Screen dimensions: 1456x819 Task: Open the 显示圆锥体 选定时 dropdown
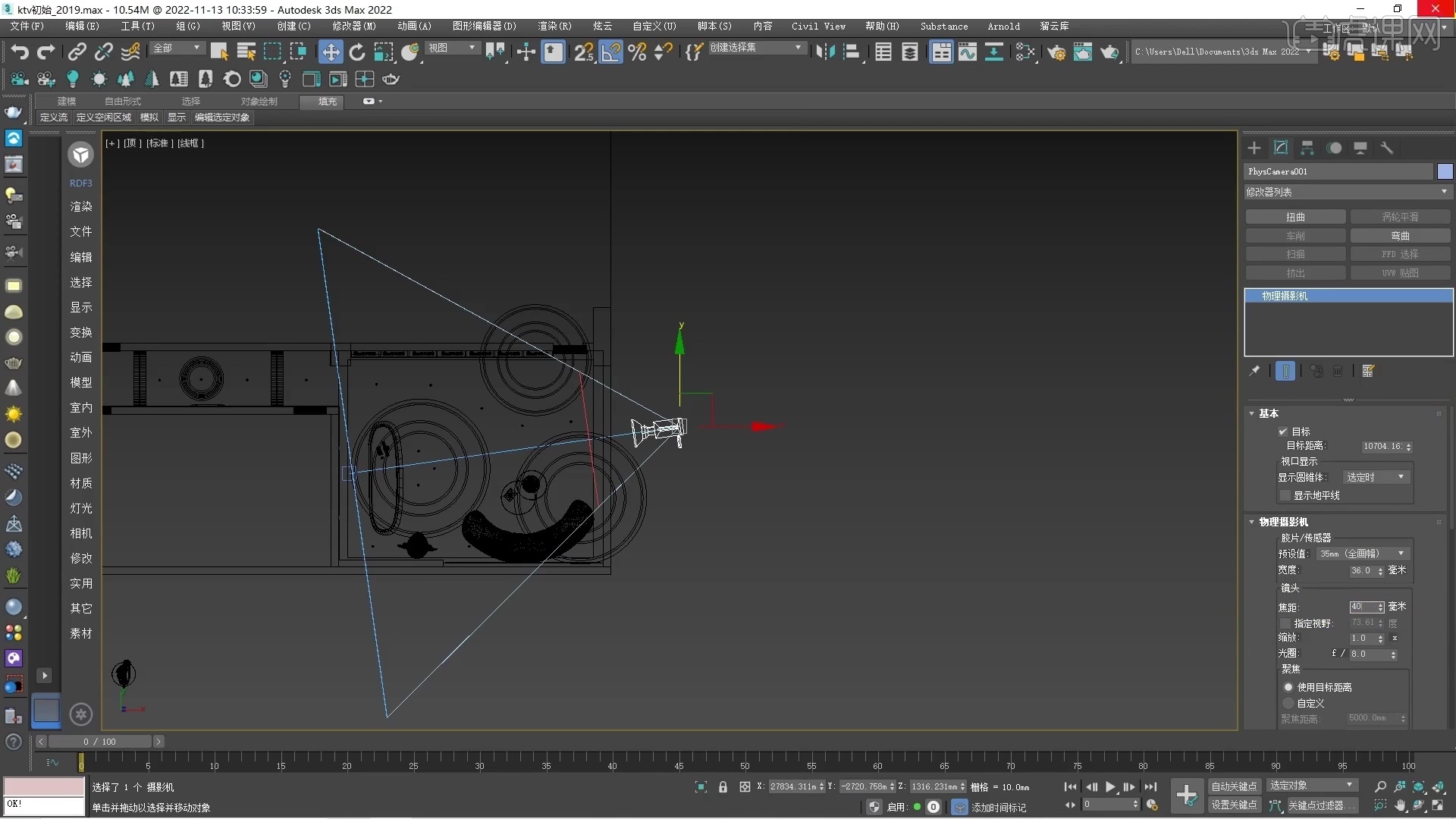click(x=1376, y=477)
